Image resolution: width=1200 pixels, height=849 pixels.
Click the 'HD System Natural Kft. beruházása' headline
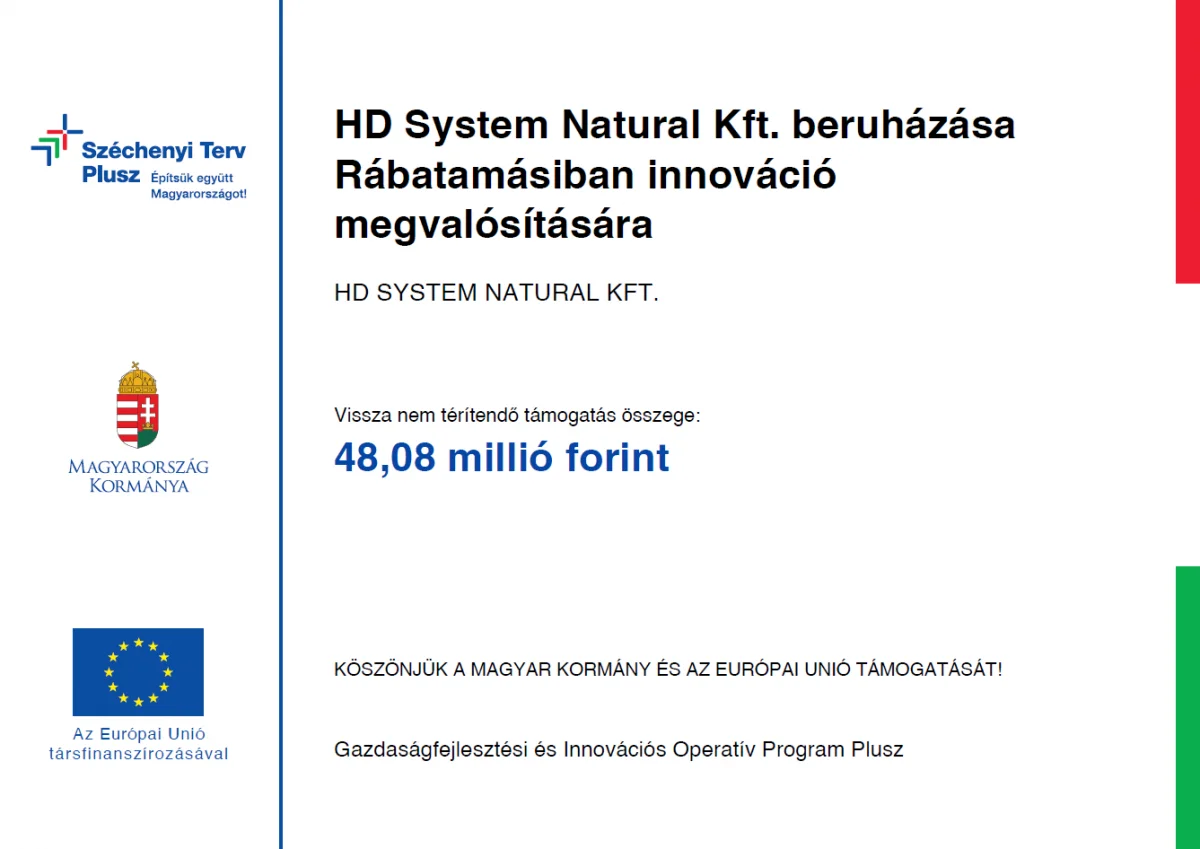pos(674,126)
